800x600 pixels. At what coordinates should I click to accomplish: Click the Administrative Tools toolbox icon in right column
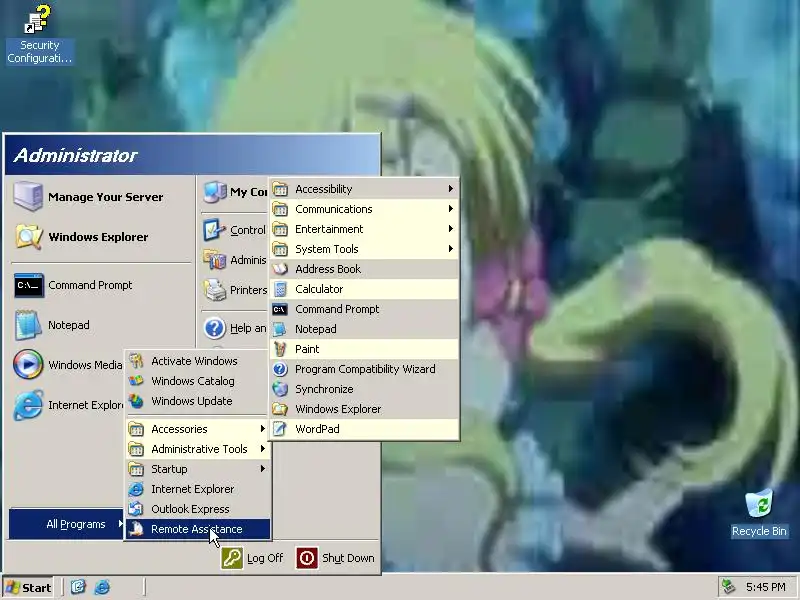point(215,260)
